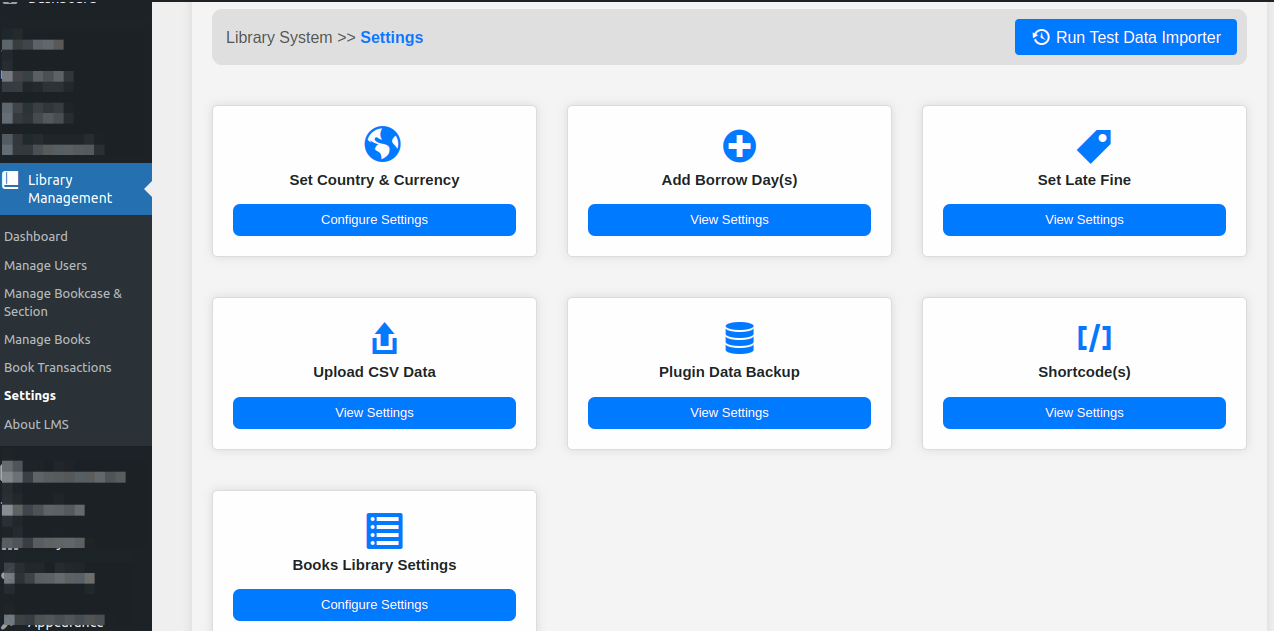Image resolution: width=1274 pixels, height=631 pixels.
Task: Open Manage Users in the sidebar
Action: [x=45, y=266]
